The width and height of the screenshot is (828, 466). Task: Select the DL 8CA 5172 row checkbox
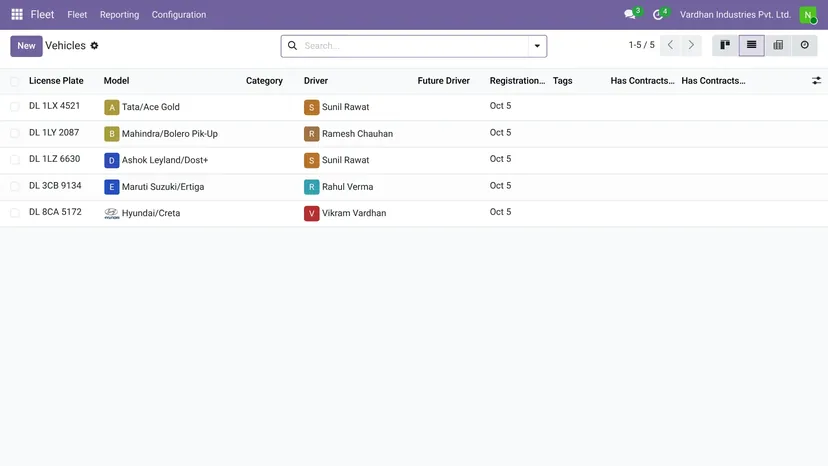15,212
